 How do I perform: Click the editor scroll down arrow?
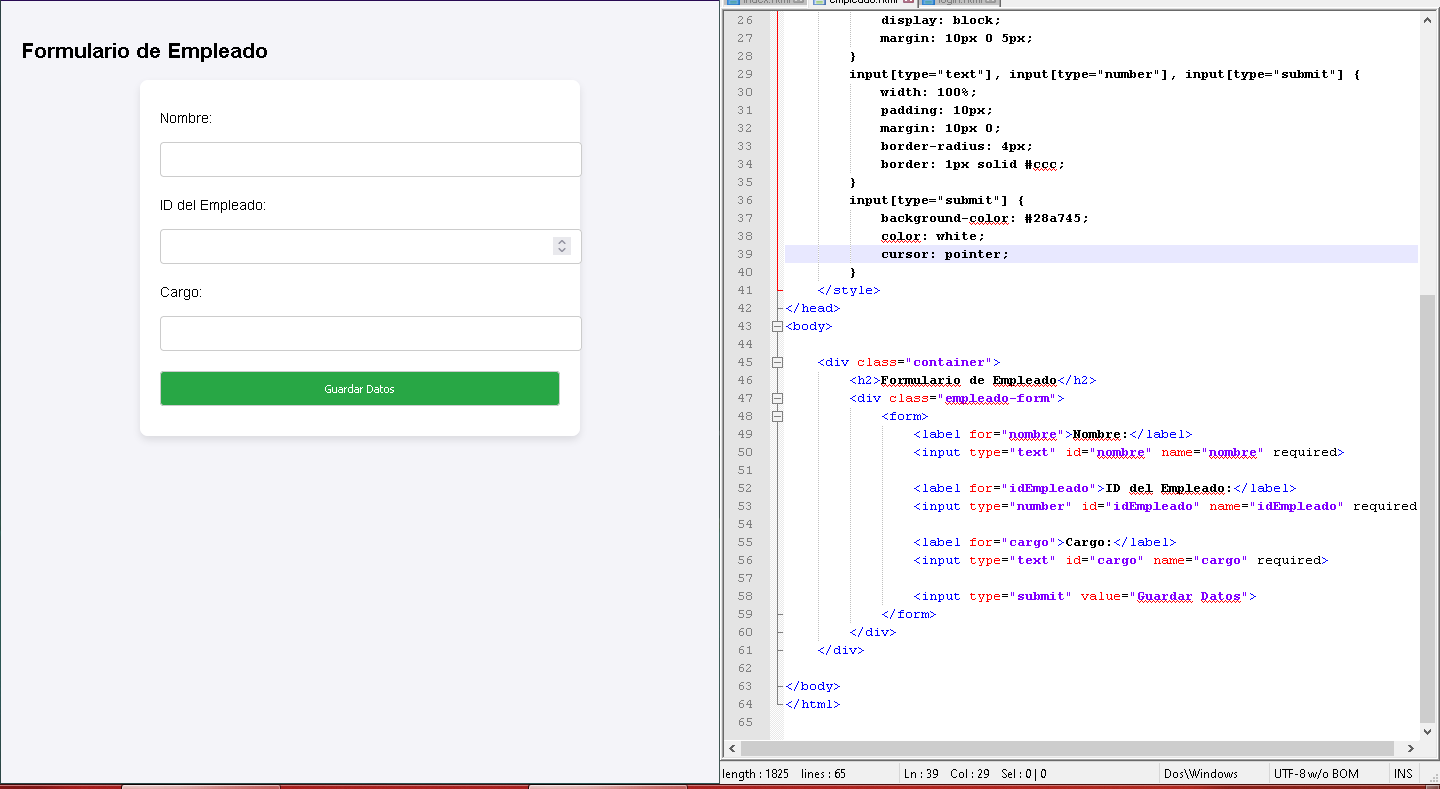tap(1426, 731)
